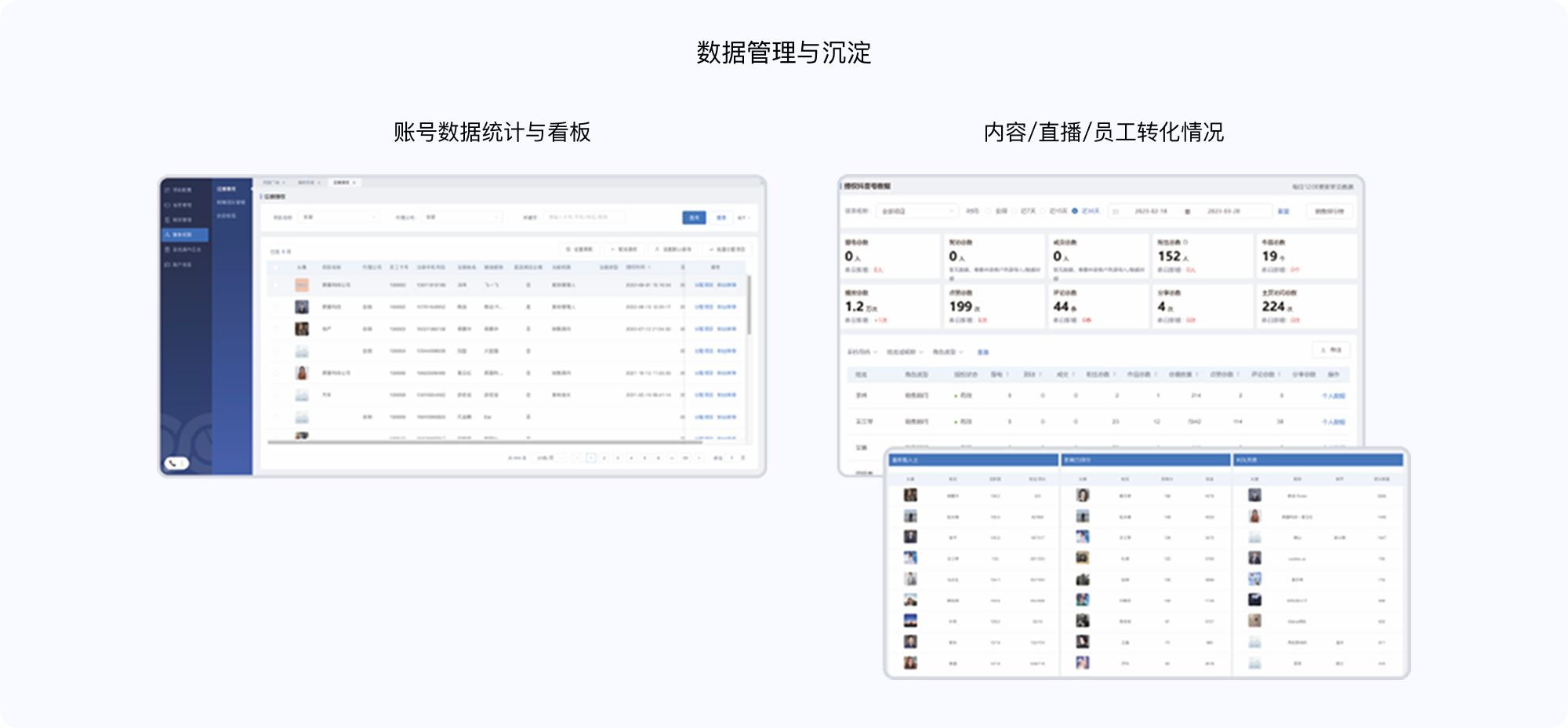Click the calendar icon in date range field

click(1116, 212)
